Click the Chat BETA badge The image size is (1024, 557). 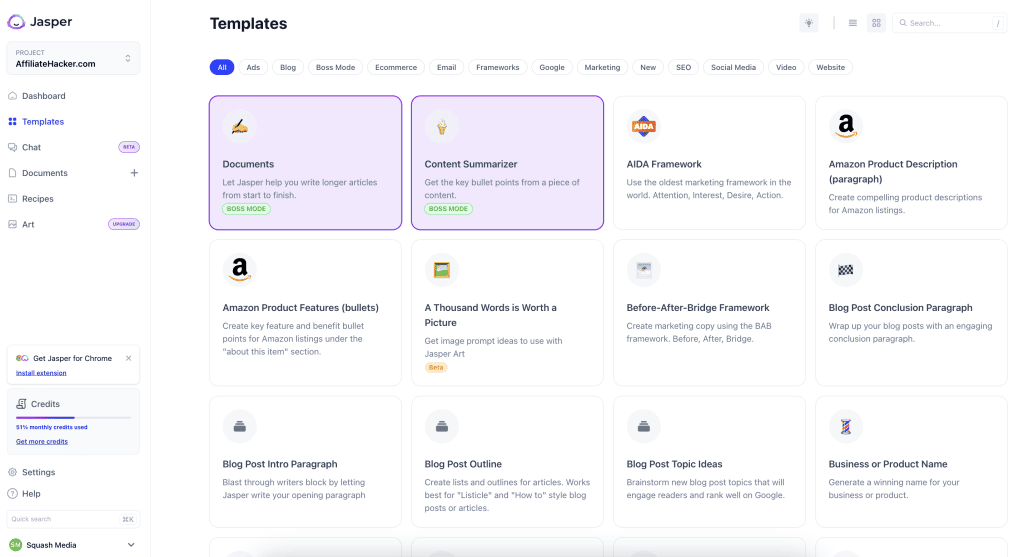(x=129, y=147)
